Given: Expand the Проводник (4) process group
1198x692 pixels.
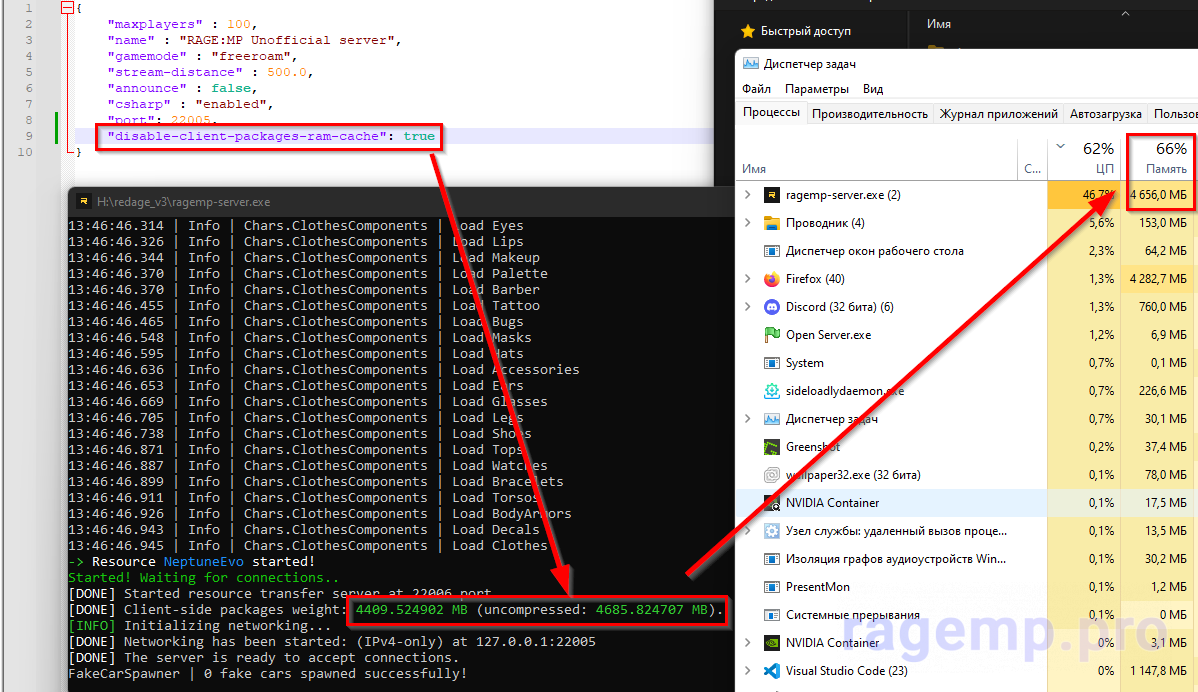Looking at the screenshot, I should coord(748,223).
